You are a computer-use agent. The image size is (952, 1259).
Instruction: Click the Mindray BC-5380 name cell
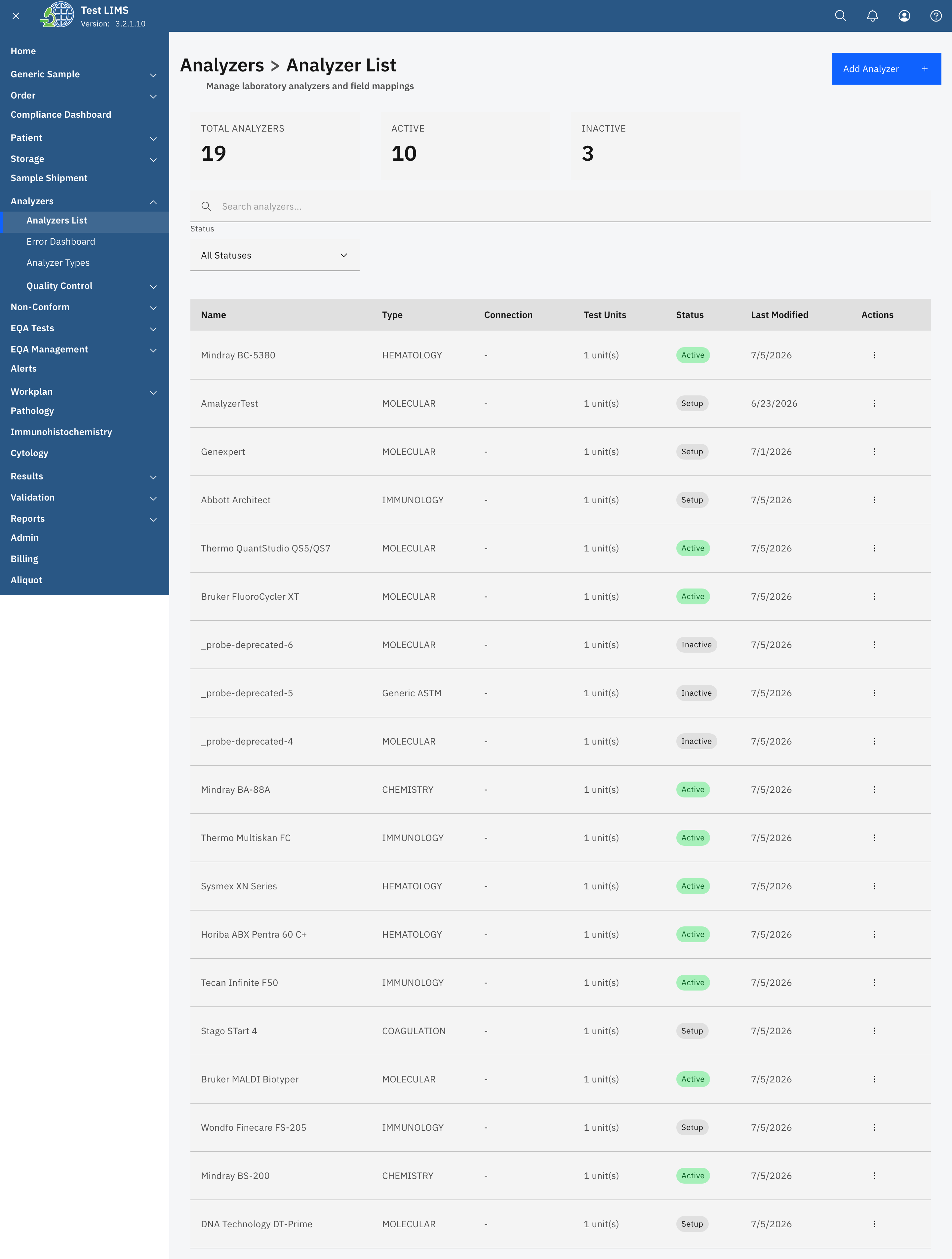(x=238, y=355)
